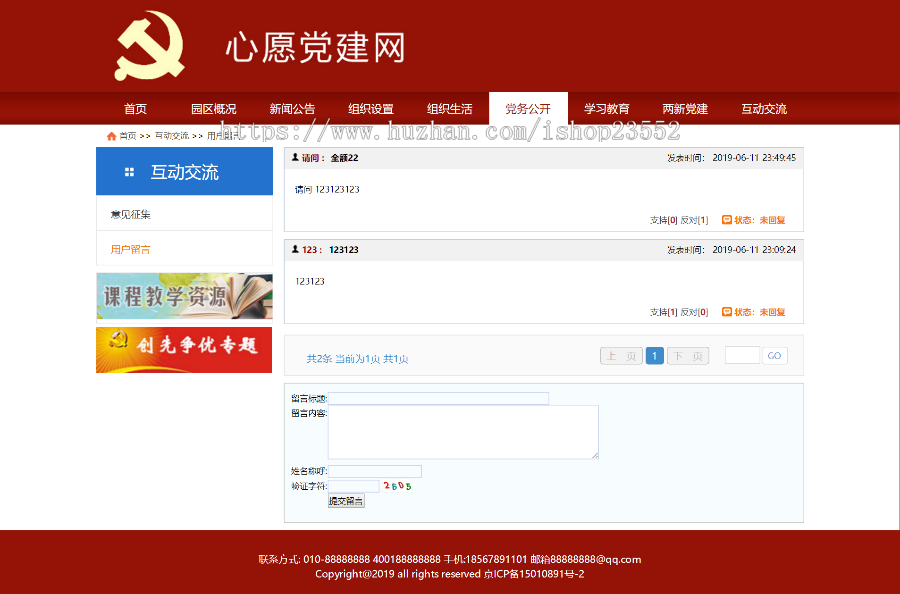This screenshot has height=594, width=900.
Task: Click 支持 on the 123 message
Action: (659, 311)
